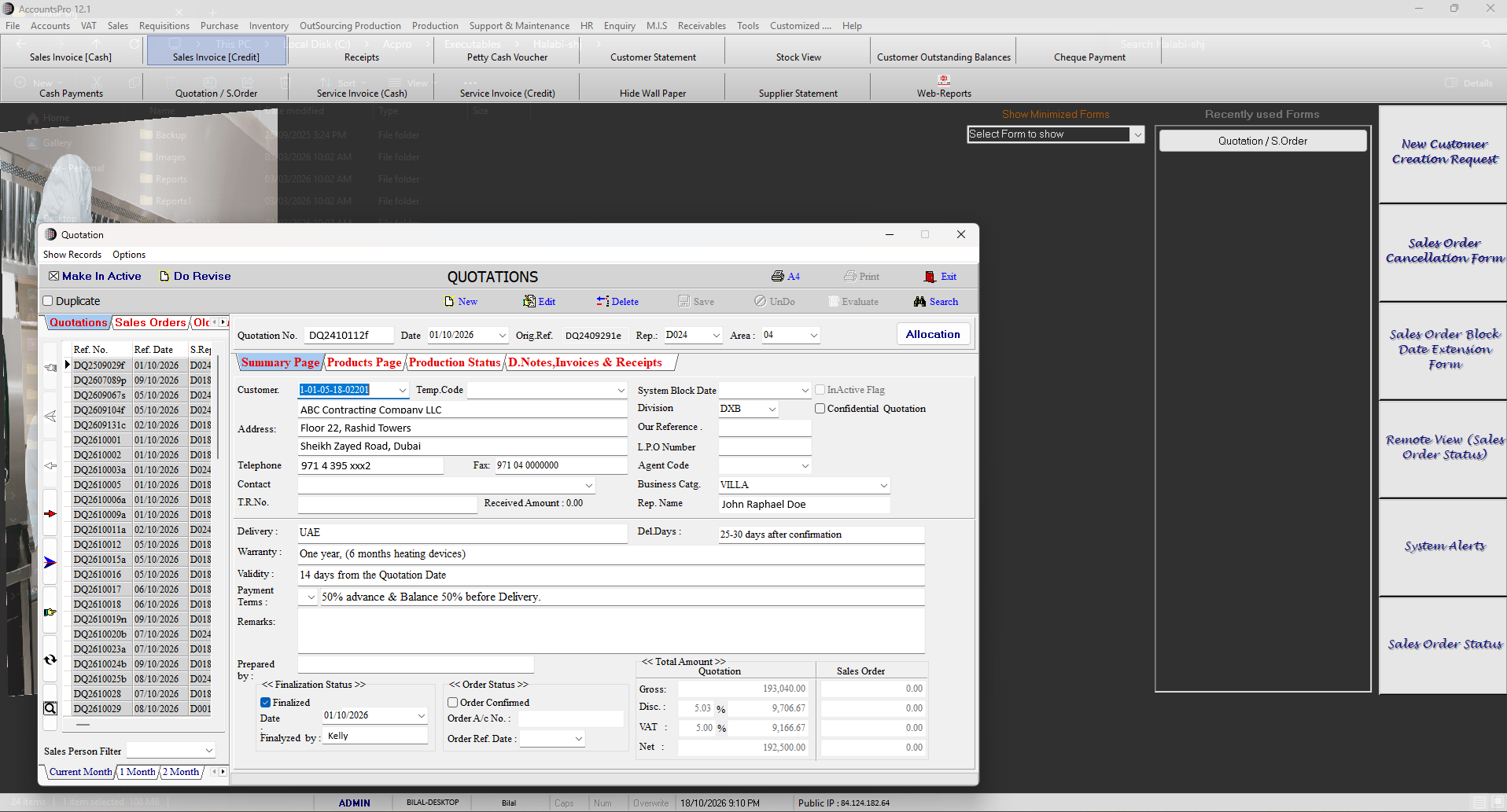
Task: Click the Save floppy disk icon
Action: 684,302
